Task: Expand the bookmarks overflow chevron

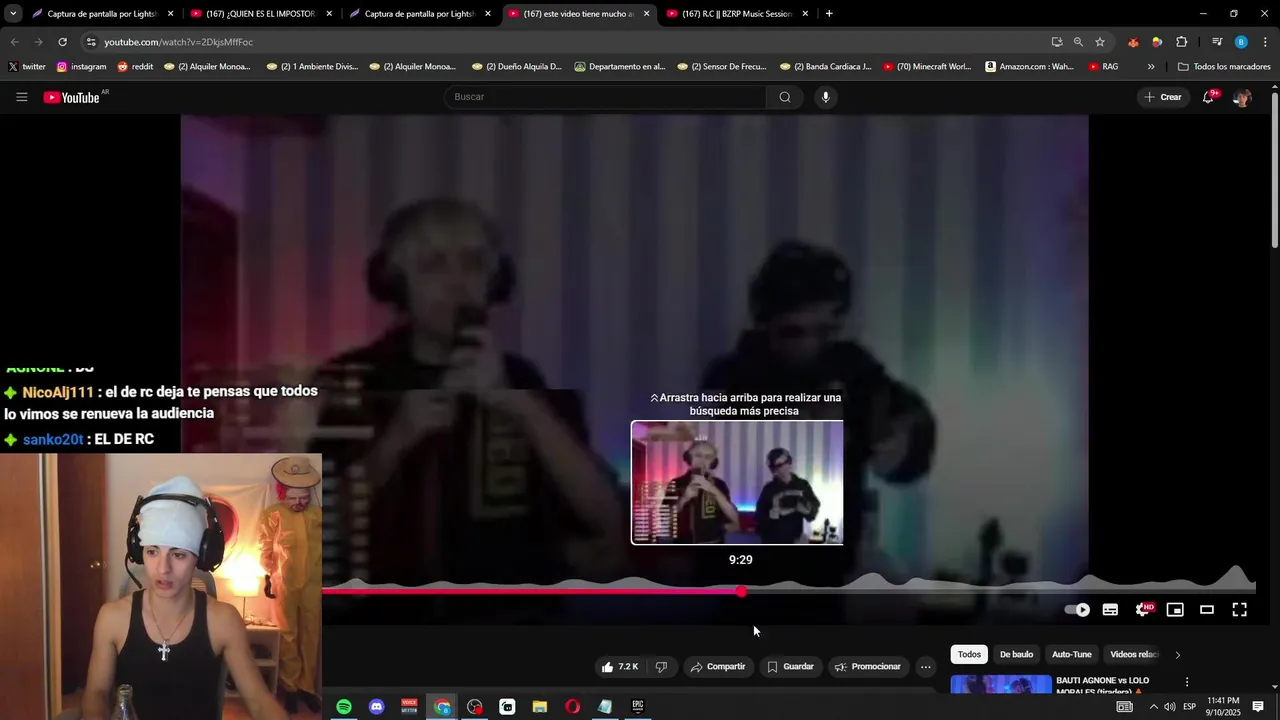Action: 1151,67
